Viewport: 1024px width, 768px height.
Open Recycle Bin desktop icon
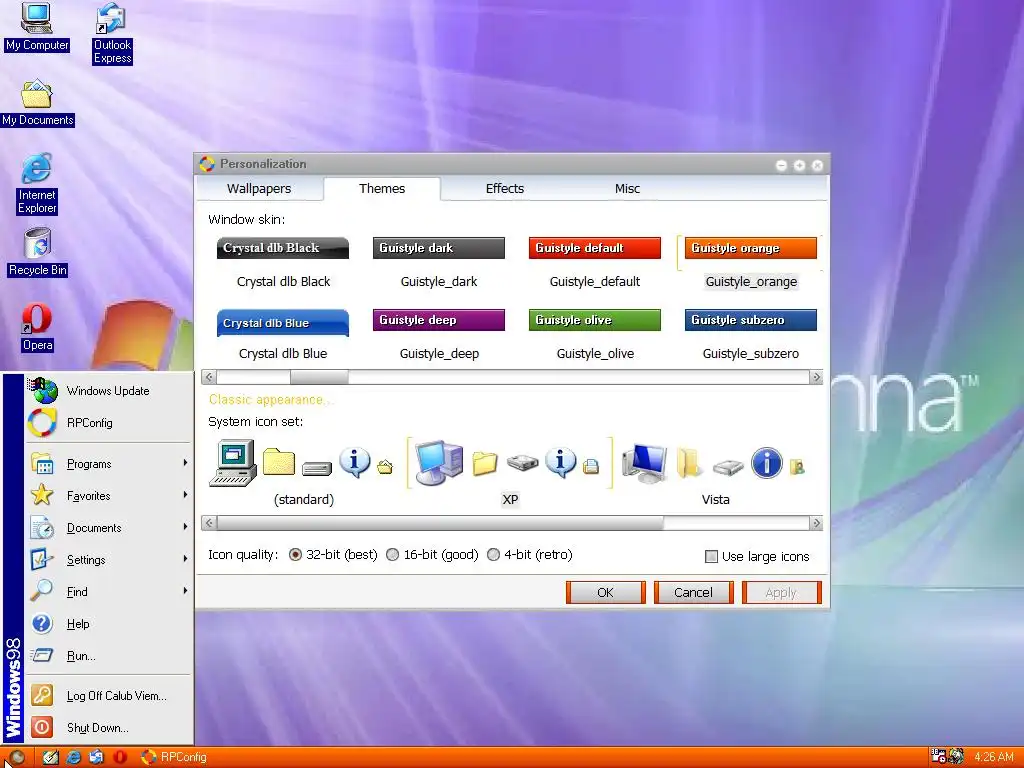[37, 253]
